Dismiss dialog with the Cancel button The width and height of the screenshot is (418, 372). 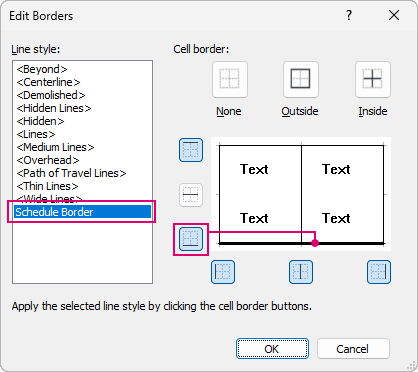tap(353, 349)
